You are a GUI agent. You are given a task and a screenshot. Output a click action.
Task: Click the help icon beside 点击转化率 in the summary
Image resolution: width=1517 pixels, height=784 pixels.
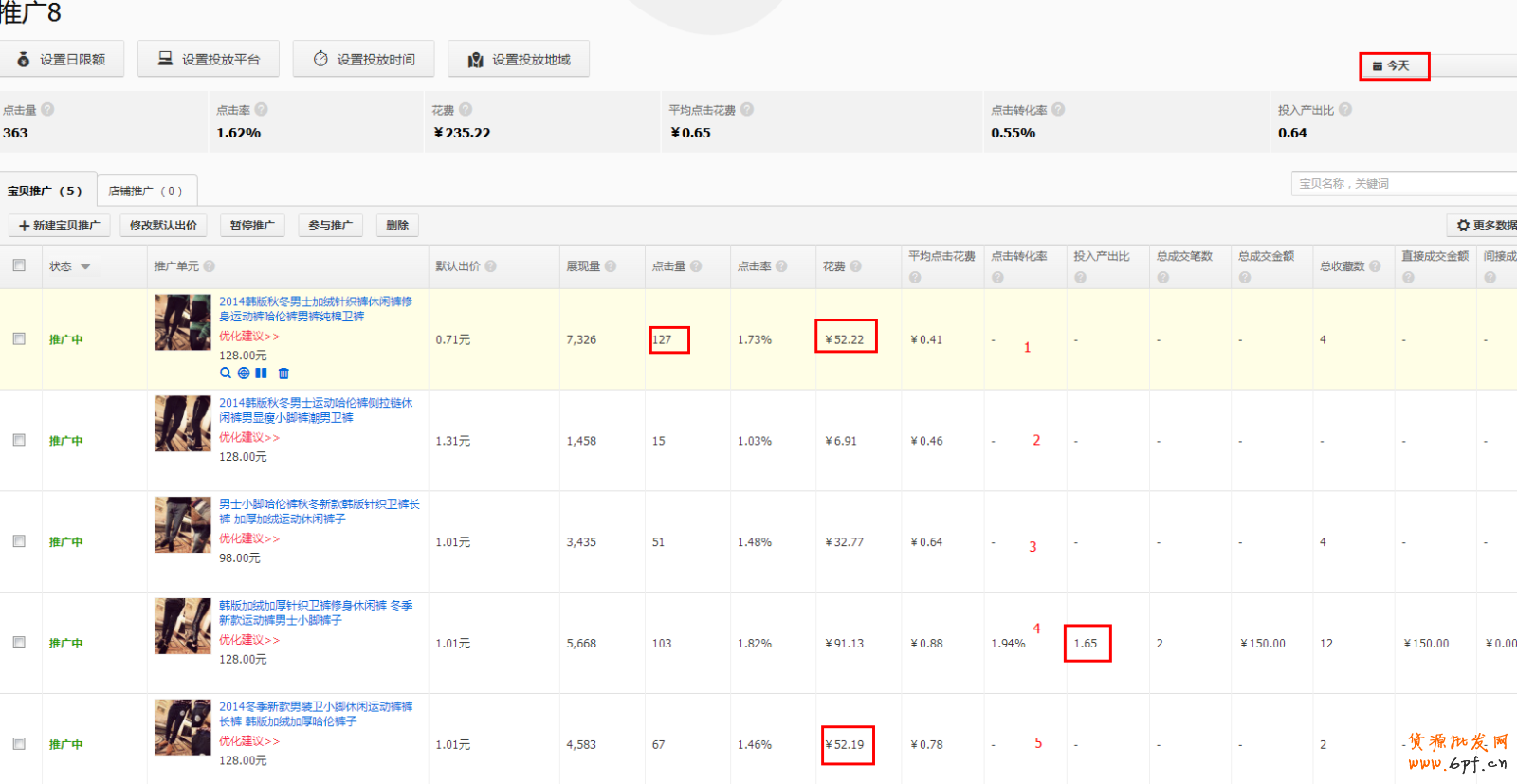point(1058,110)
